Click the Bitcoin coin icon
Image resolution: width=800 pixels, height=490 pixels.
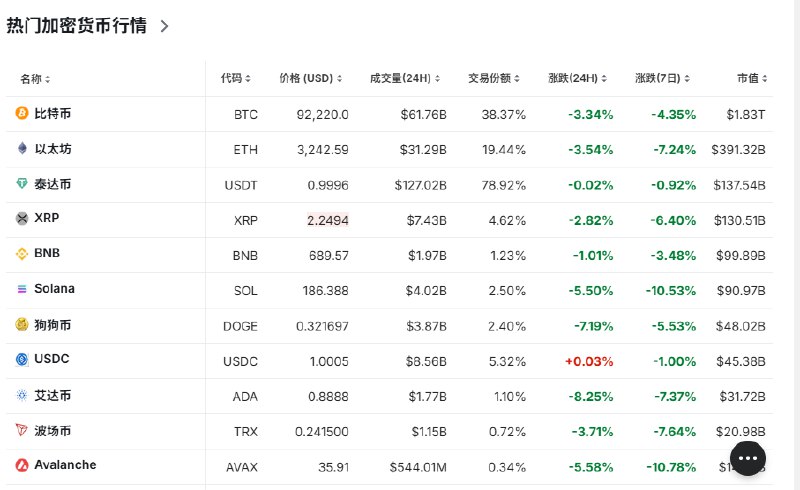[x=22, y=113]
